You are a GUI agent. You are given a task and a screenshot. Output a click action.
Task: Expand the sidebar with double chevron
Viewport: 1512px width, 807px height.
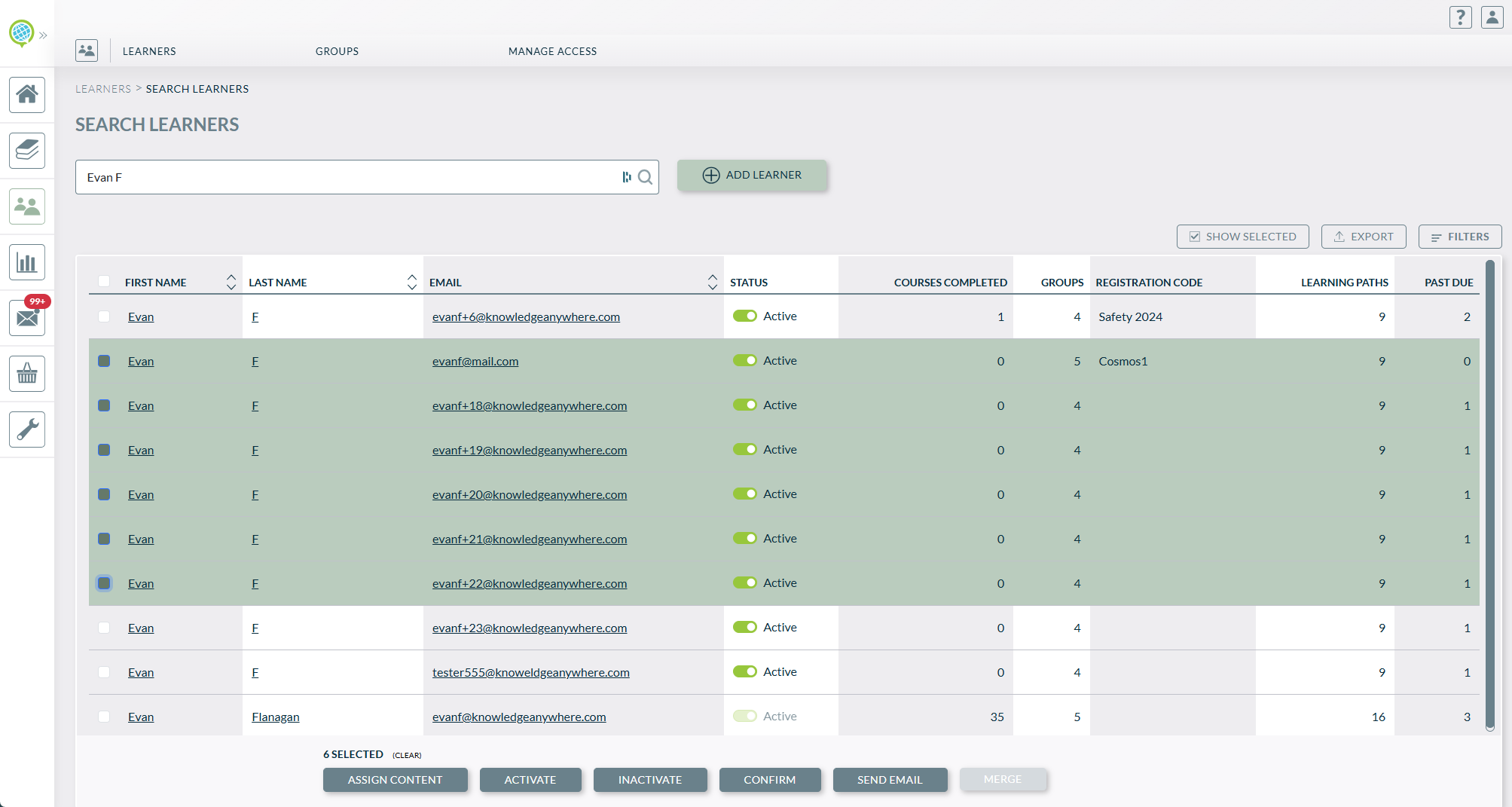coord(43,35)
